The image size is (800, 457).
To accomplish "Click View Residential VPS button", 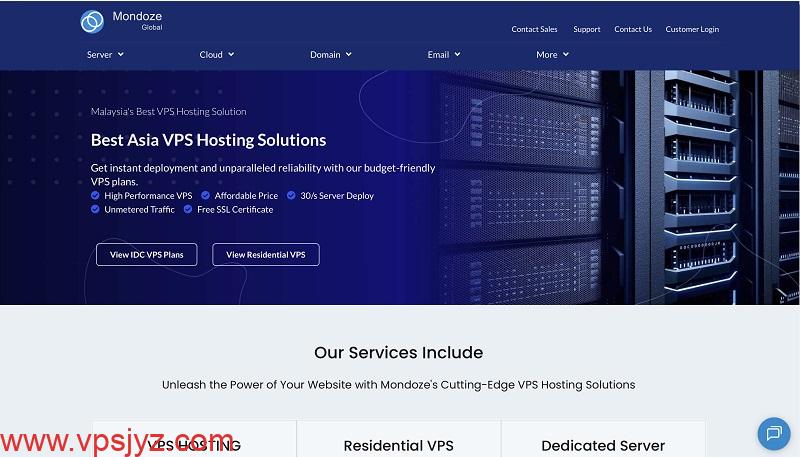I will pyautogui.click(x=266, y=255).
